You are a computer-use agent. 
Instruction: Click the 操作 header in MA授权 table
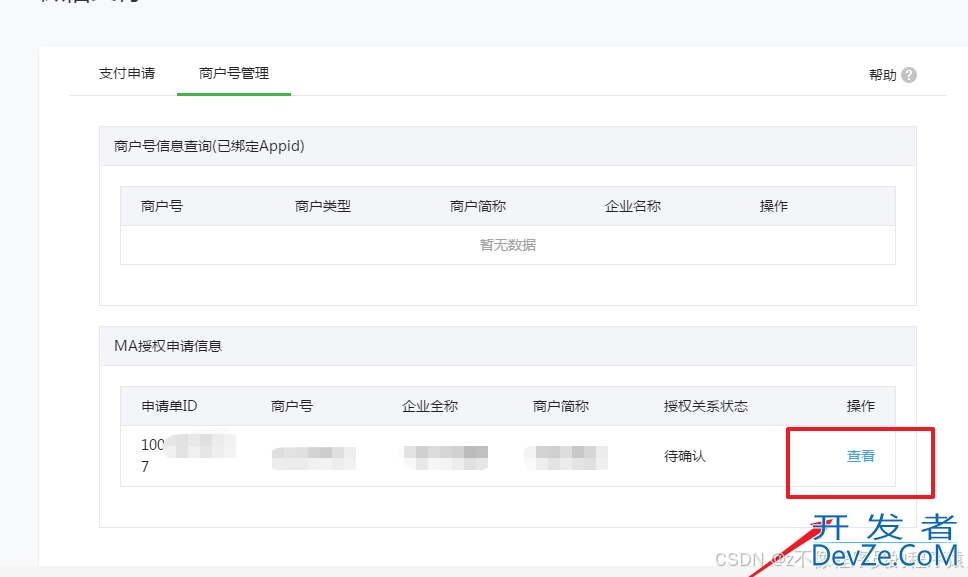(861, 406)
